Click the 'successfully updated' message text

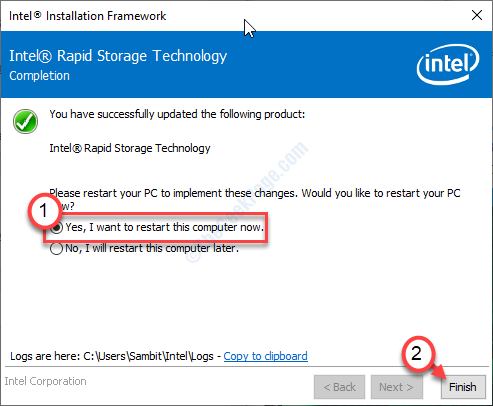177,114
